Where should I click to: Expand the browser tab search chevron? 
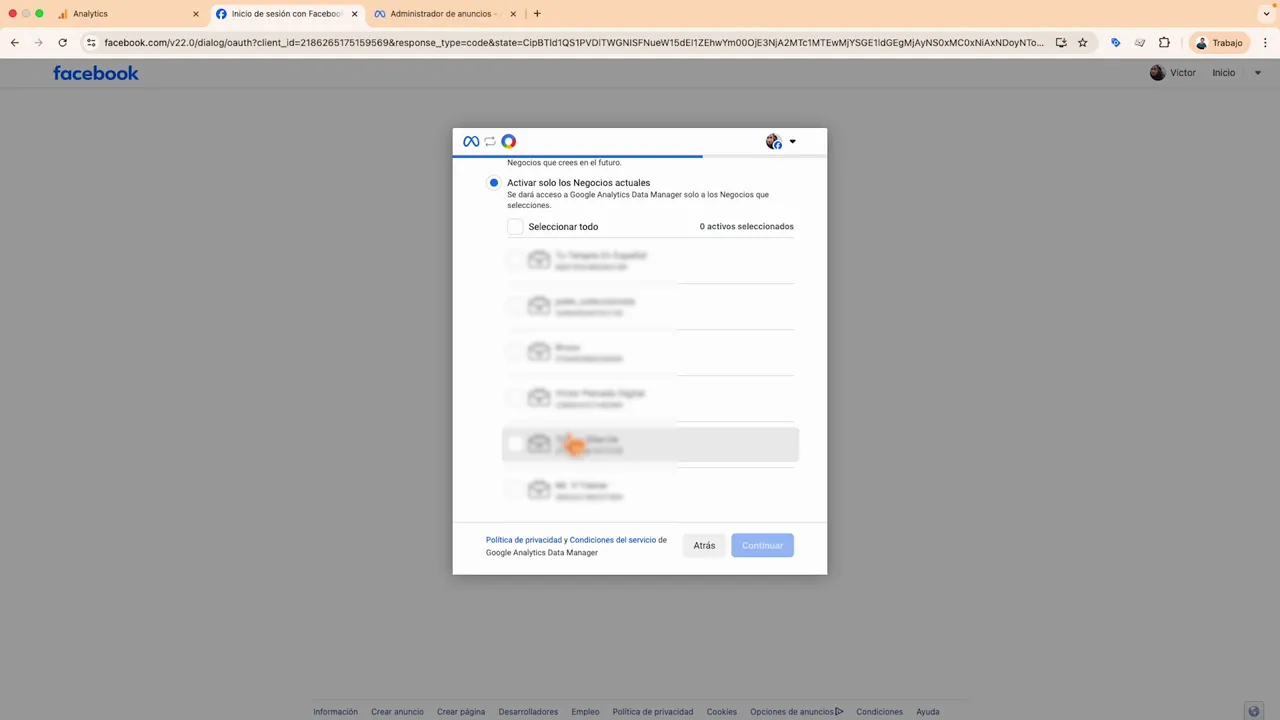1266,14
